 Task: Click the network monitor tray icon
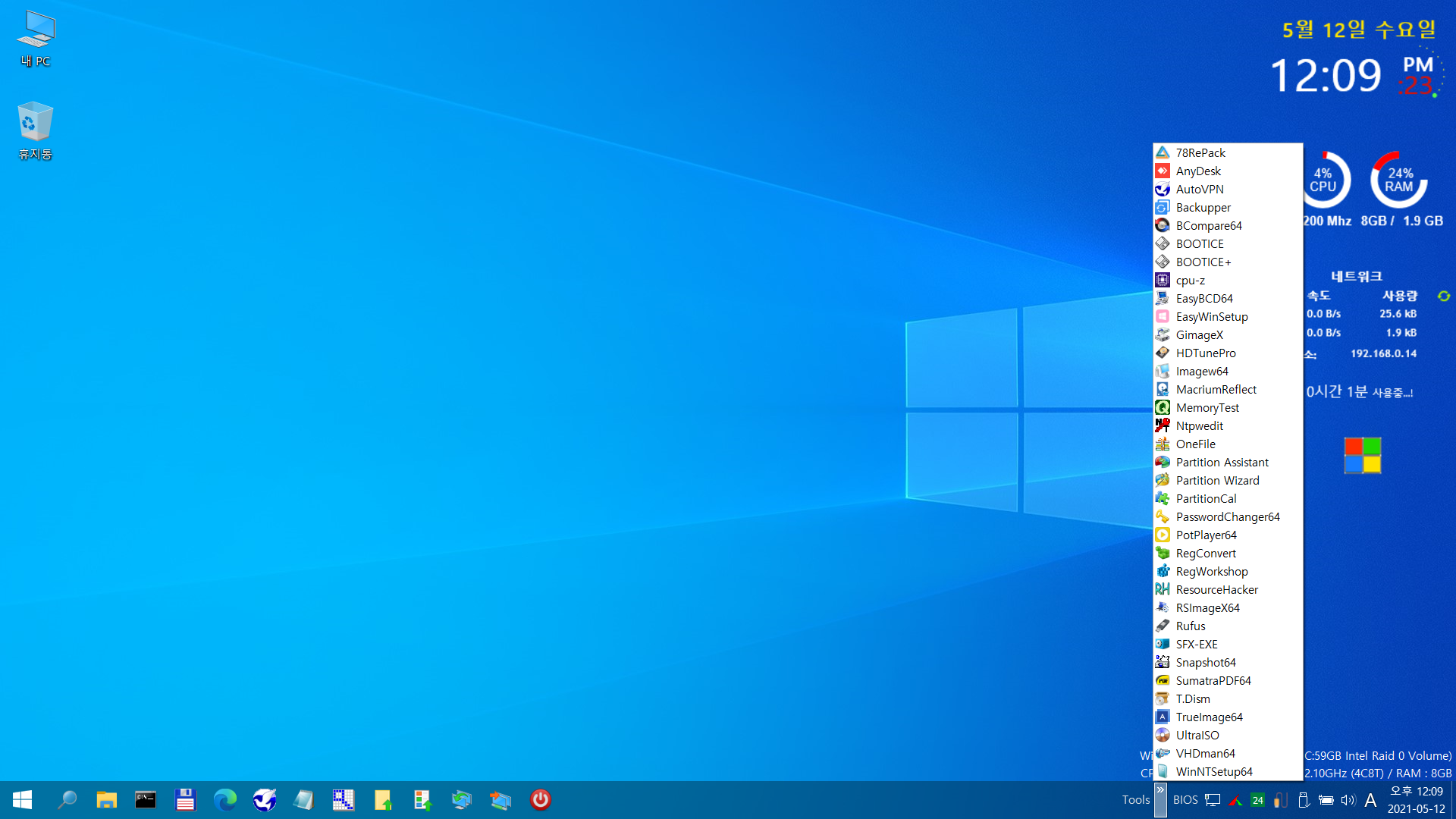[1213, 800]
